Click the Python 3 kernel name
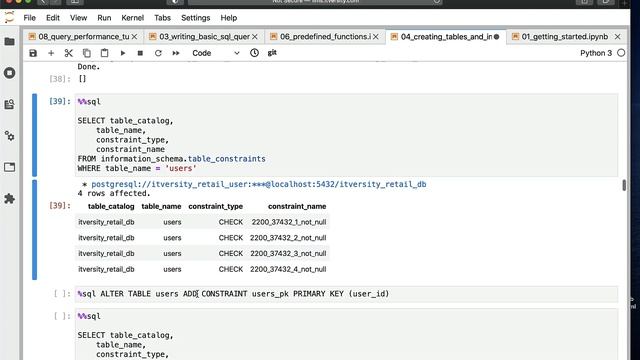 pyautogui.click(x=596, y=53)
